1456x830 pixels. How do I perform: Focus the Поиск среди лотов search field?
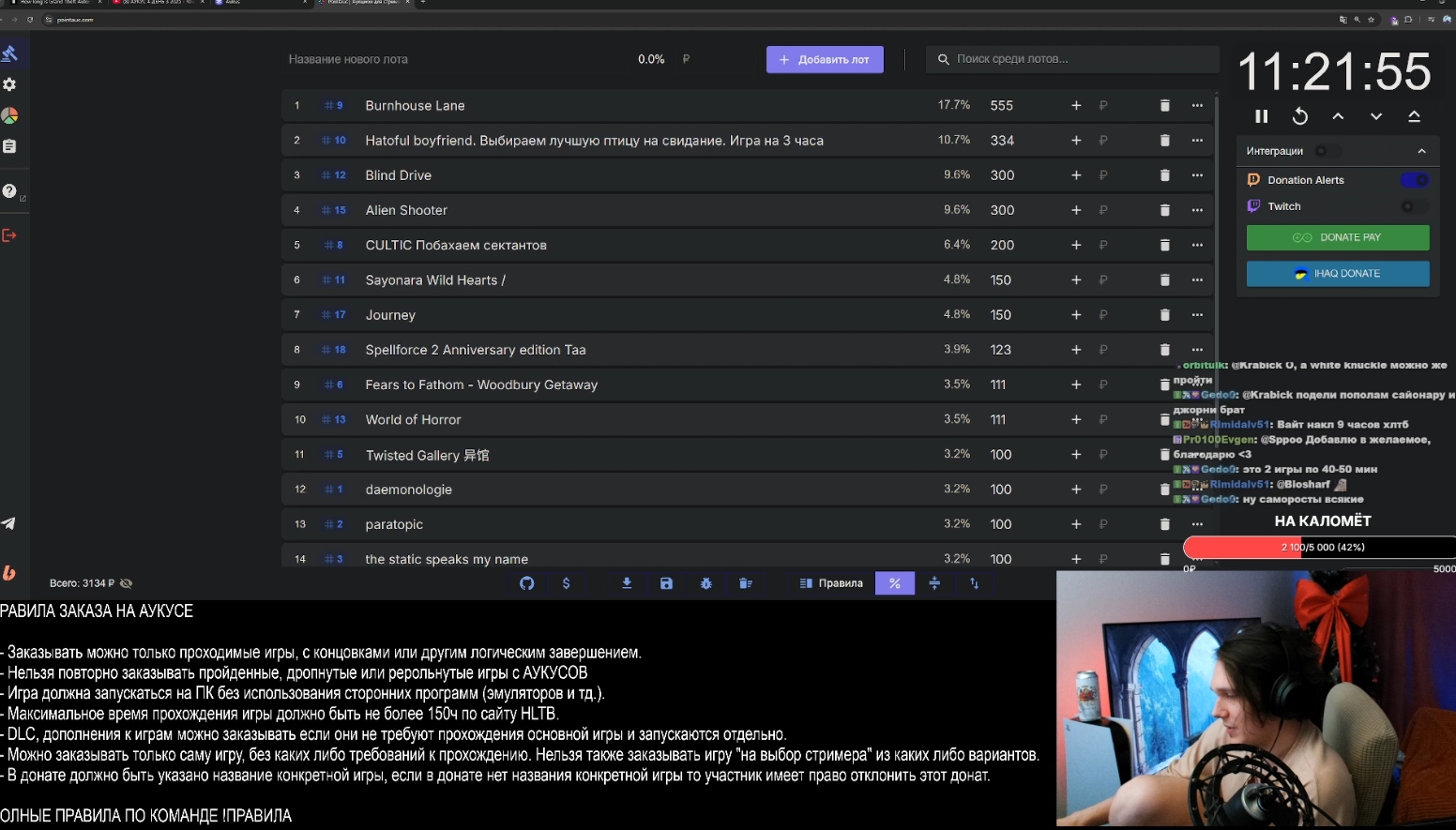pos(1072,59)
